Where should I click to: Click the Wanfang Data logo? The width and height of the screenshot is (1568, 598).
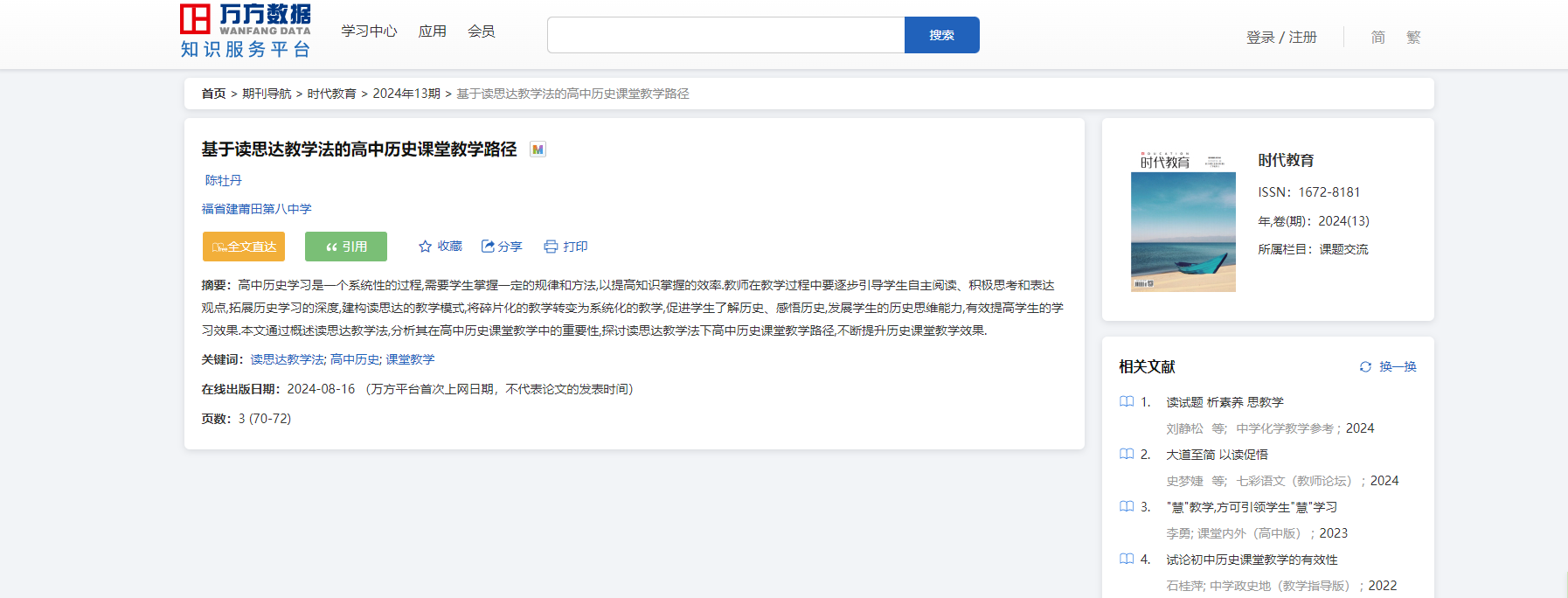246,31
